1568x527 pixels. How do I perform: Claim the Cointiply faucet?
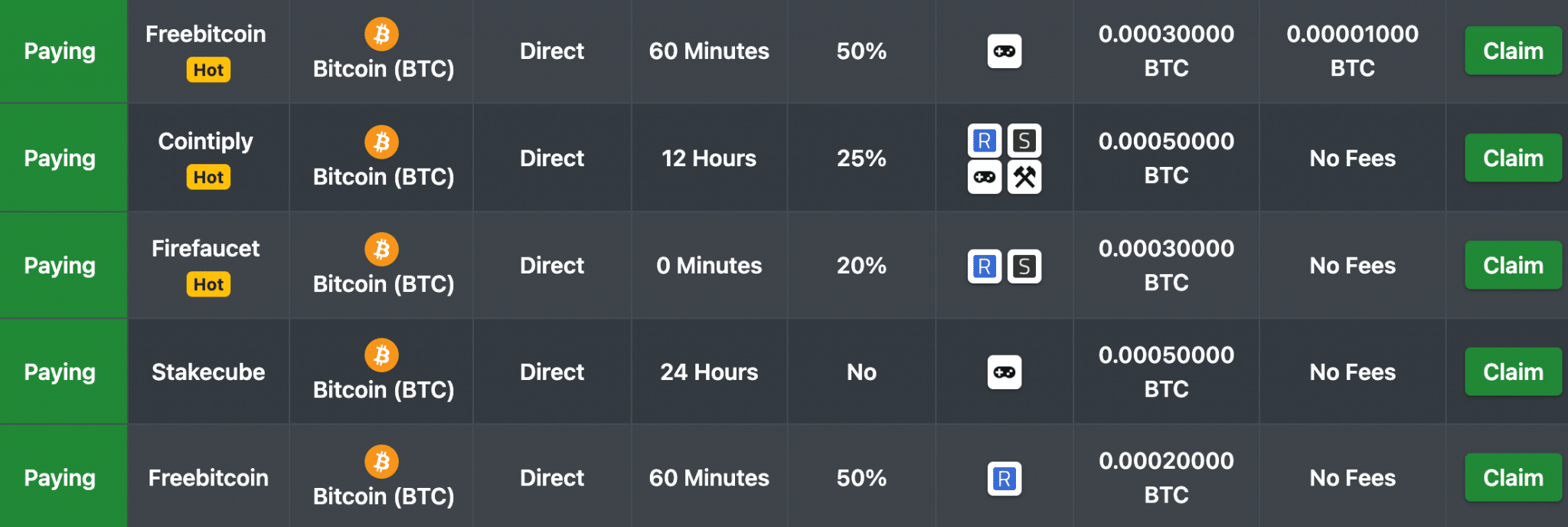(1513, 158)
